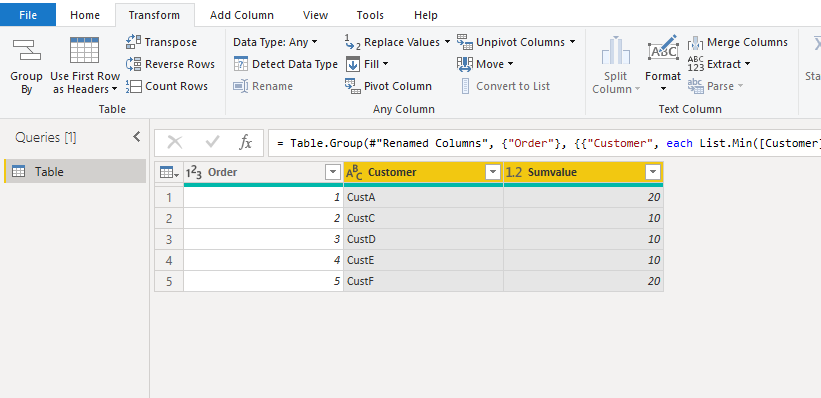The image size is (821, 398).
Task: Click the Transpose button
Action: (161, 42)
